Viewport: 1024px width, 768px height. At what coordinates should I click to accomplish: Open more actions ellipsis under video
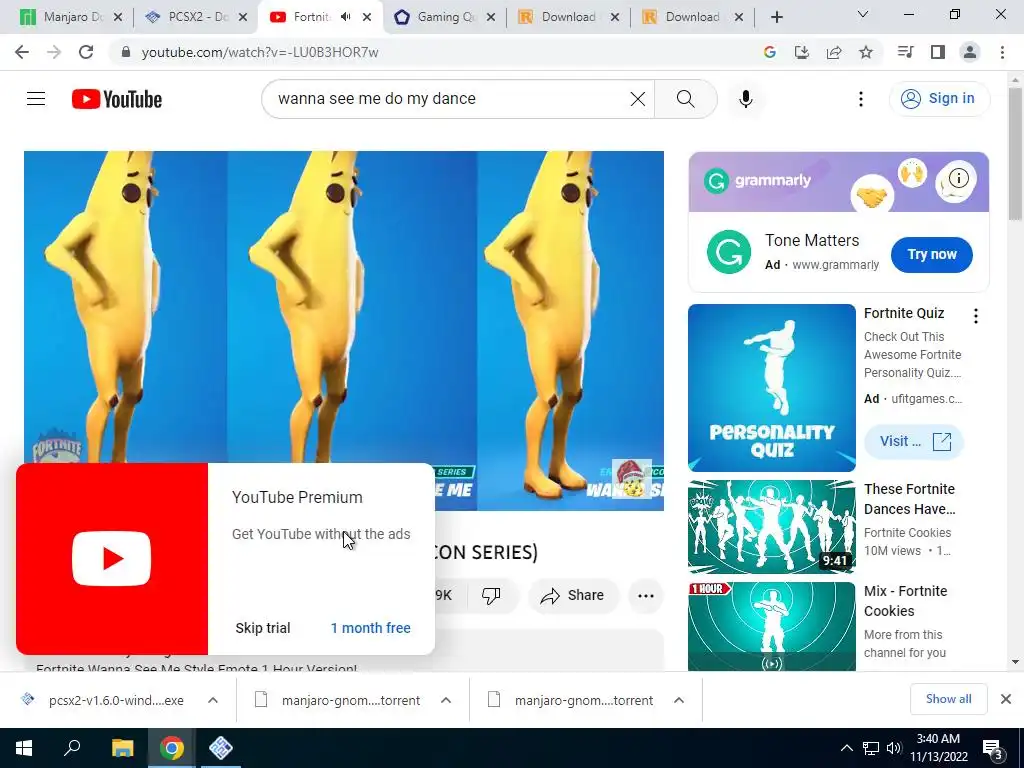click(x=645, y=596)
